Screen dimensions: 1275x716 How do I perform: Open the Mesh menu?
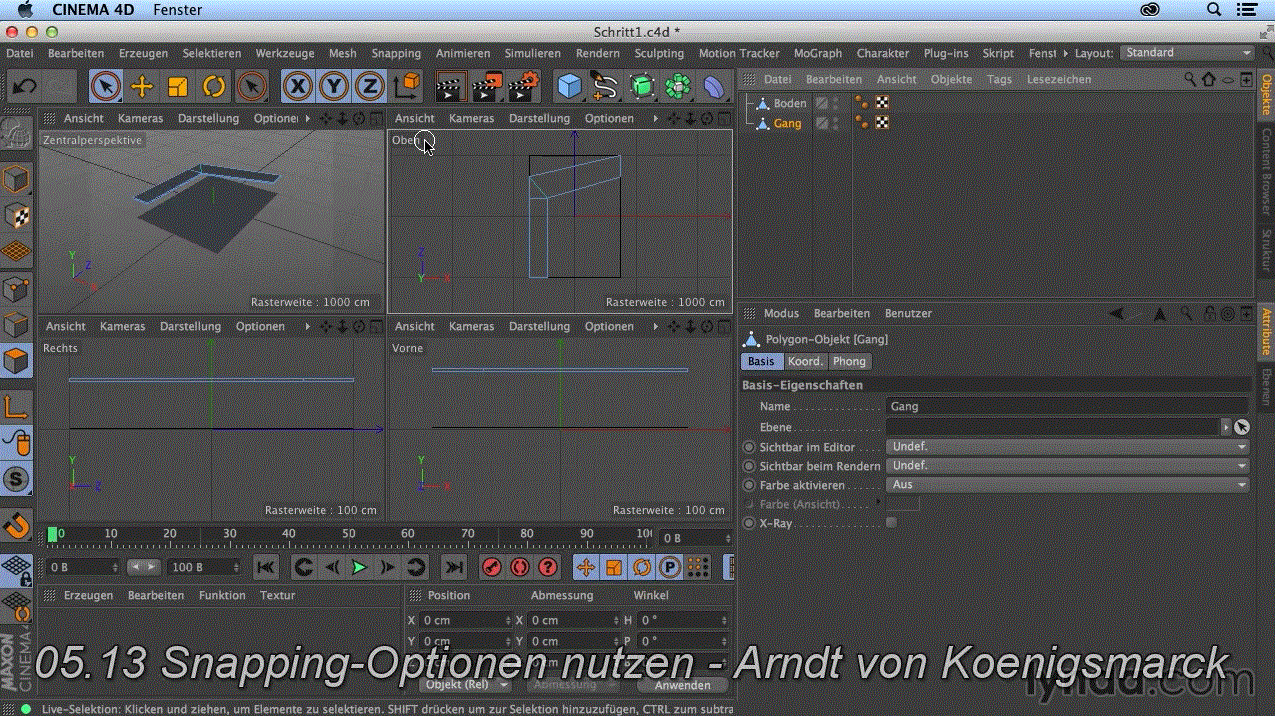pyautogui.click(x=342, y=53)
